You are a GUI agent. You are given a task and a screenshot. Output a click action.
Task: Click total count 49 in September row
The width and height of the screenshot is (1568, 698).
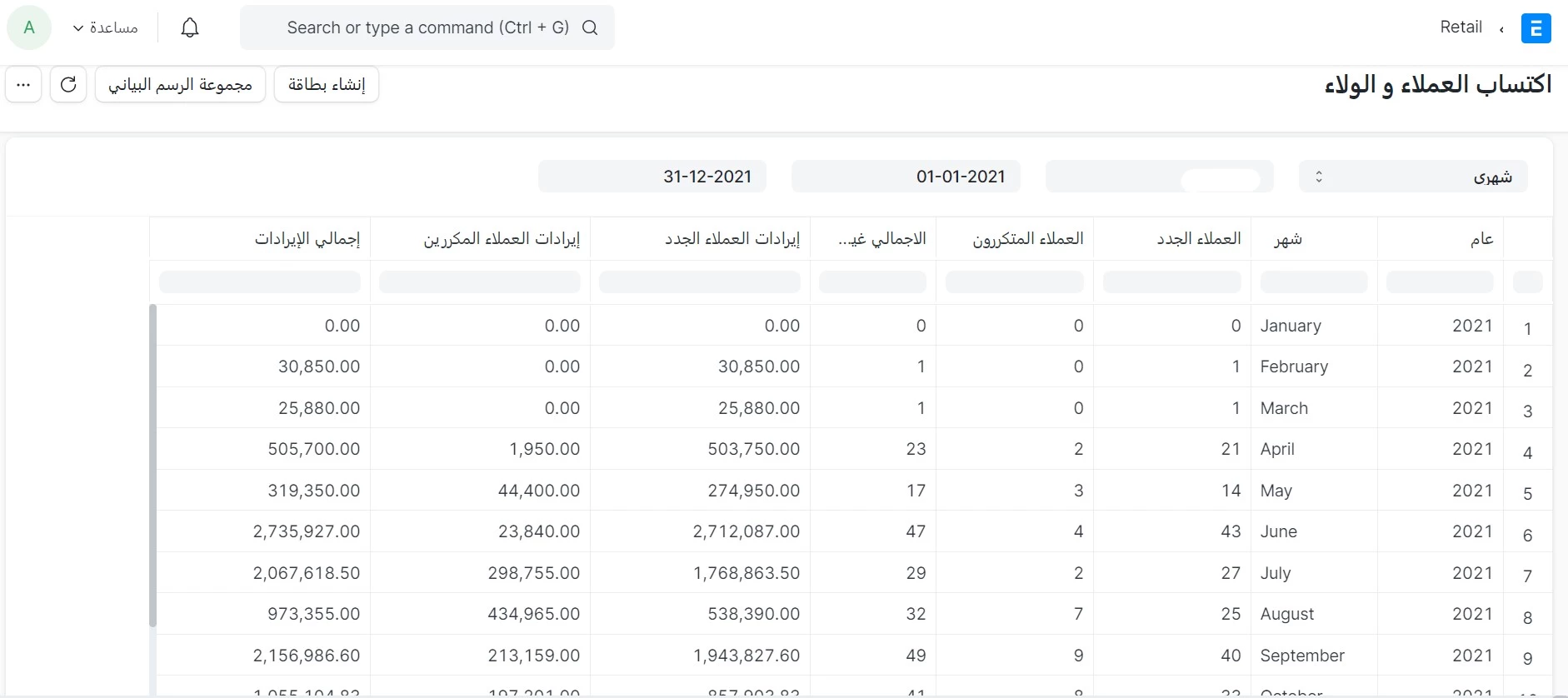click(x=873, y=656)
